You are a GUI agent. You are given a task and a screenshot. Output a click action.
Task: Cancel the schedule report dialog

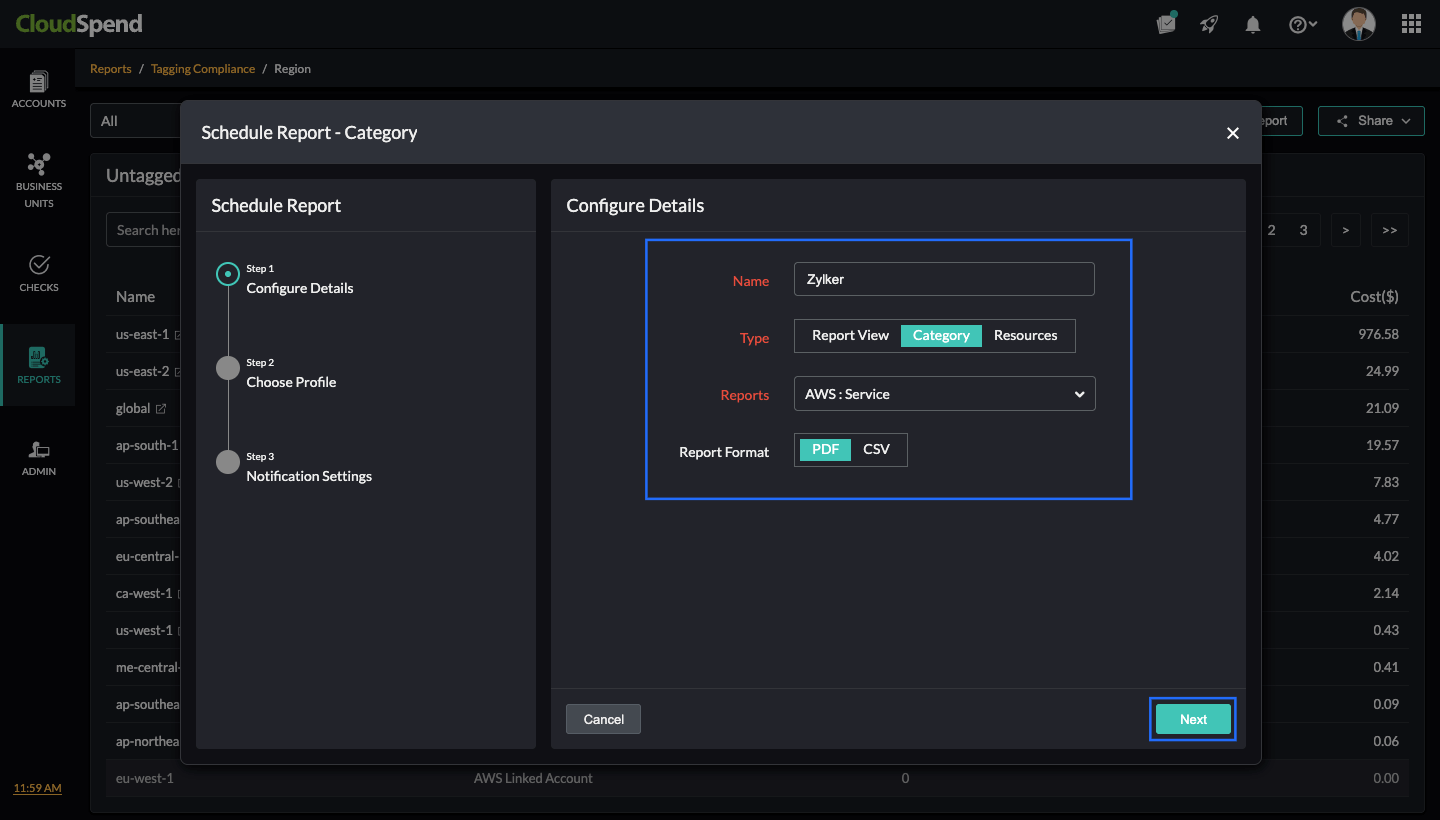[x=603, y=719]
